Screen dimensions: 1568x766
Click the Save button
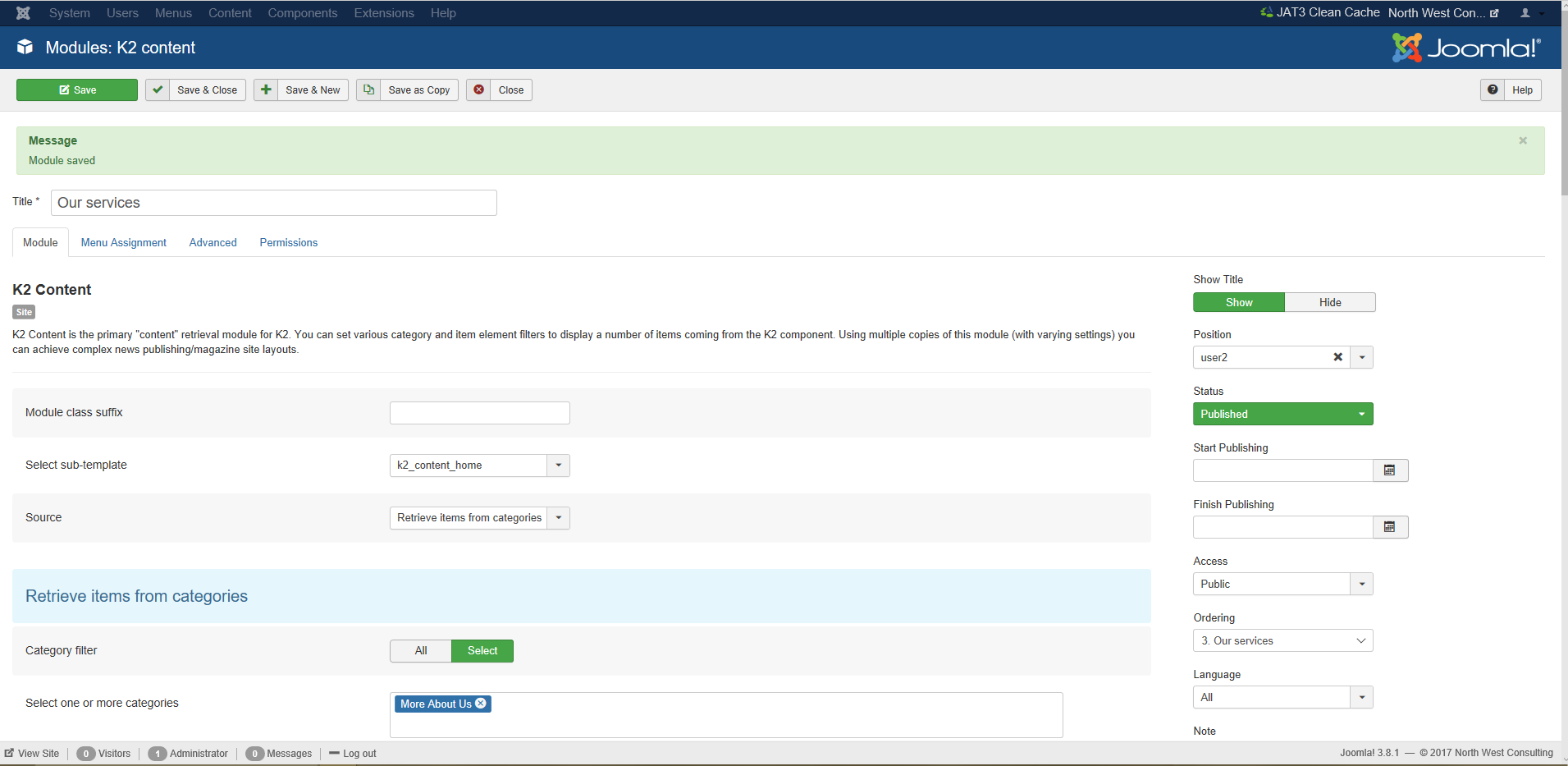(77, 89)
